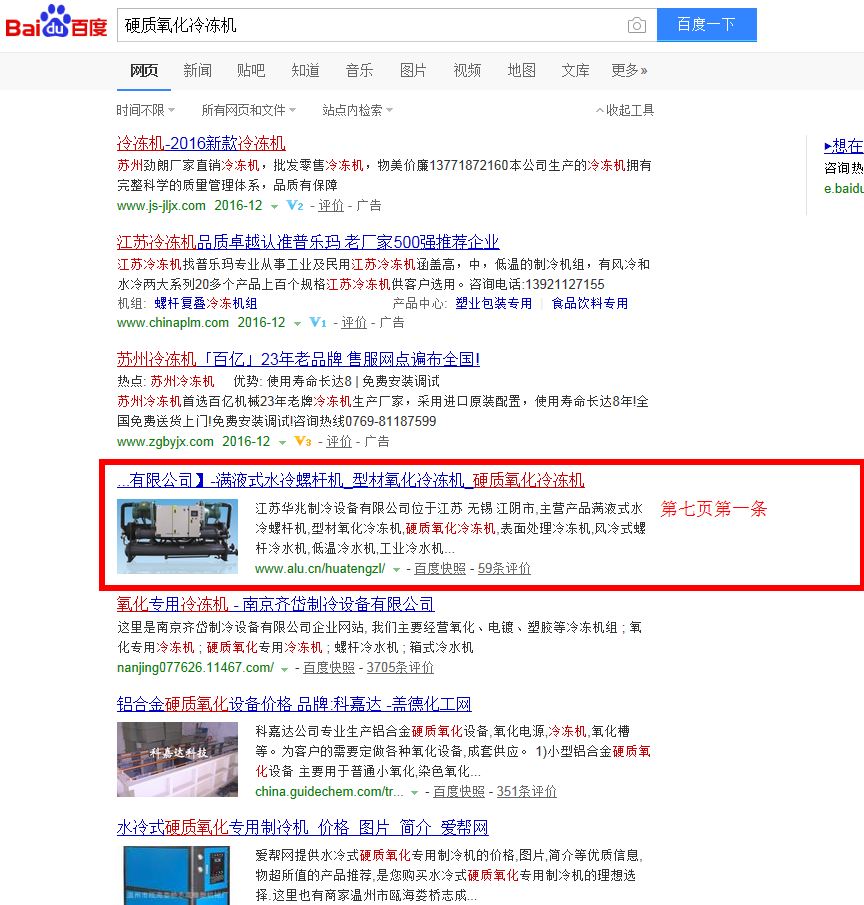864x905 pixels.
Task: Click green URL www.alu.cn/huatengzl/
Action: tap(320, 569)
